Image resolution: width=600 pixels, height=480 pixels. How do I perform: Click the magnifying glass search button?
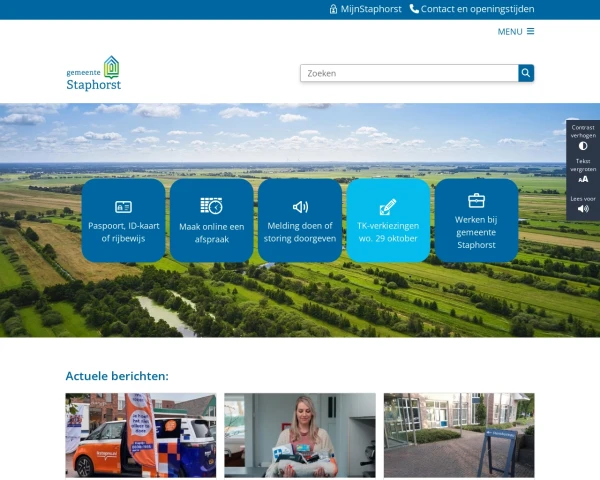pos(526,73)
